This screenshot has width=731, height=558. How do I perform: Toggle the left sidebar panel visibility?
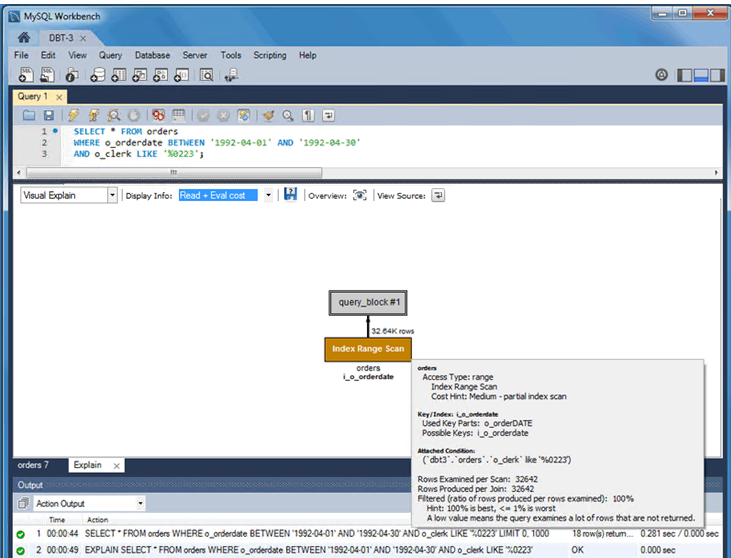tap(685, 75)
